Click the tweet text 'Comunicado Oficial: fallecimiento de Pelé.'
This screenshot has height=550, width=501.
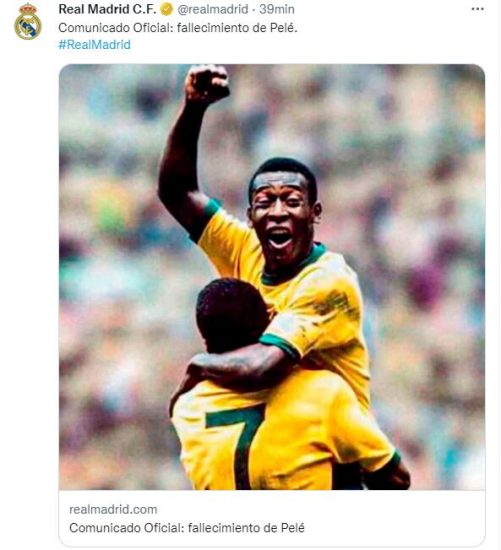pyautogui.click(x=178, y=28)
